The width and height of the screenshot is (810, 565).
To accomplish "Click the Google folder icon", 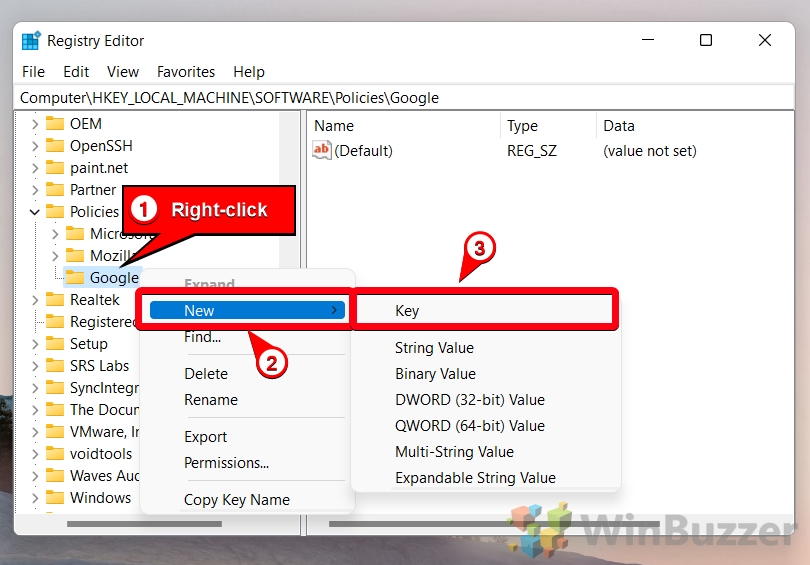I will (x=75, y=277).
